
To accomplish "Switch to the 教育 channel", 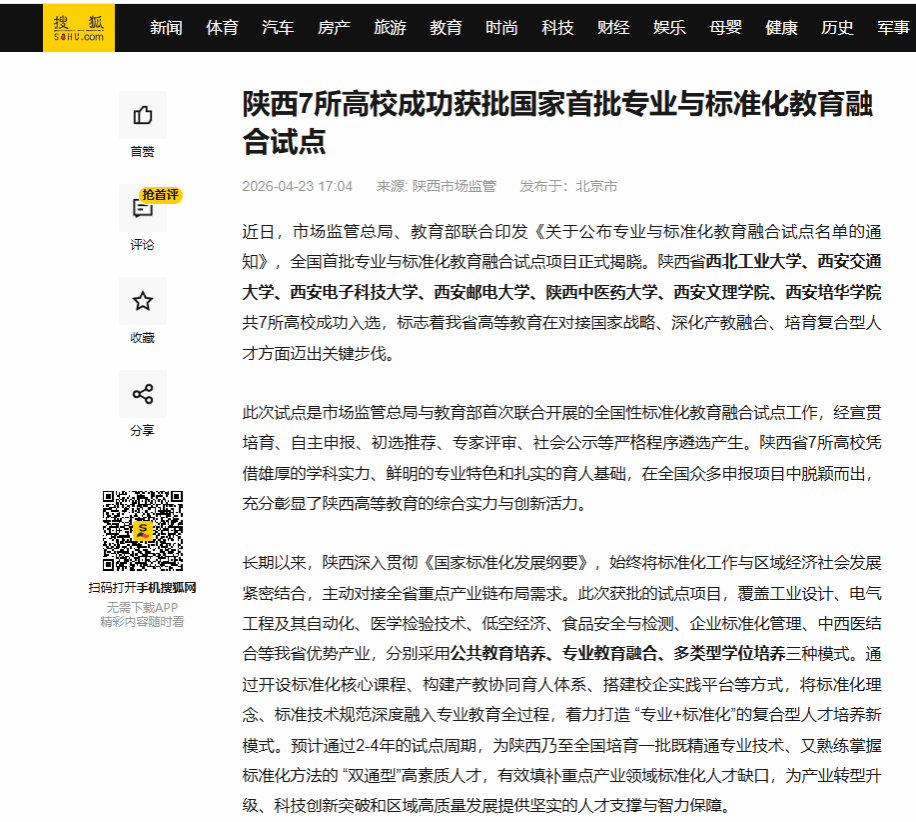I will [x=446, y=27].
